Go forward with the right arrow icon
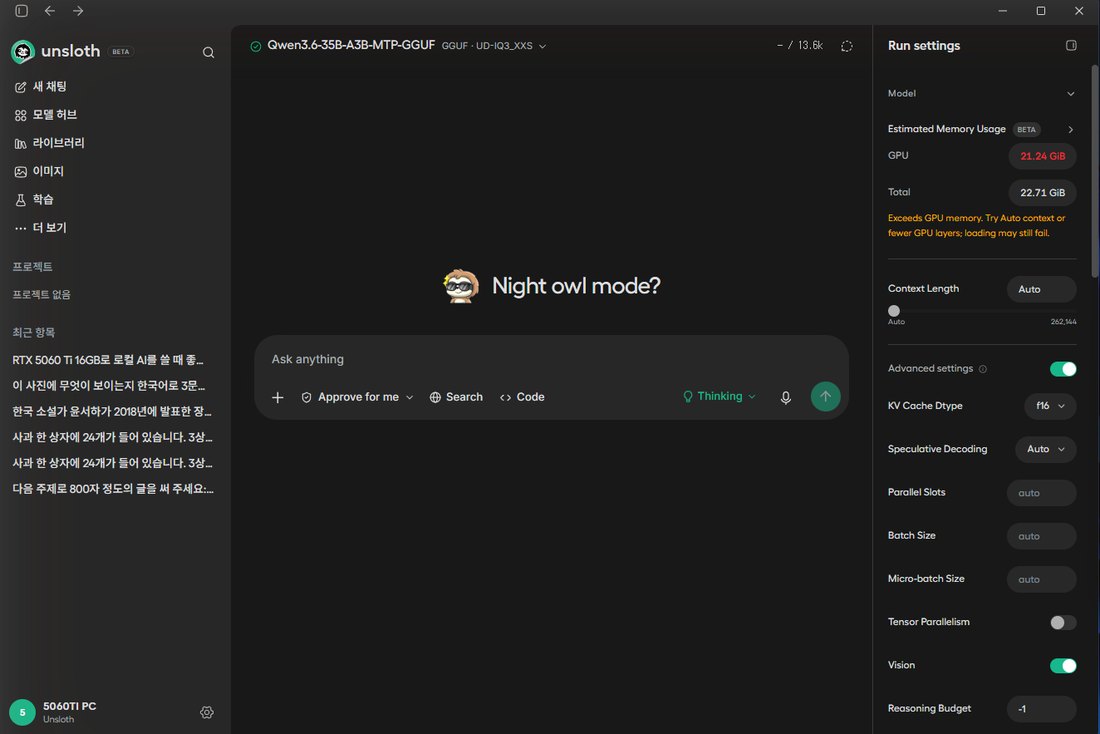The width and height of the screenshot is (1100, 734). 78,11
